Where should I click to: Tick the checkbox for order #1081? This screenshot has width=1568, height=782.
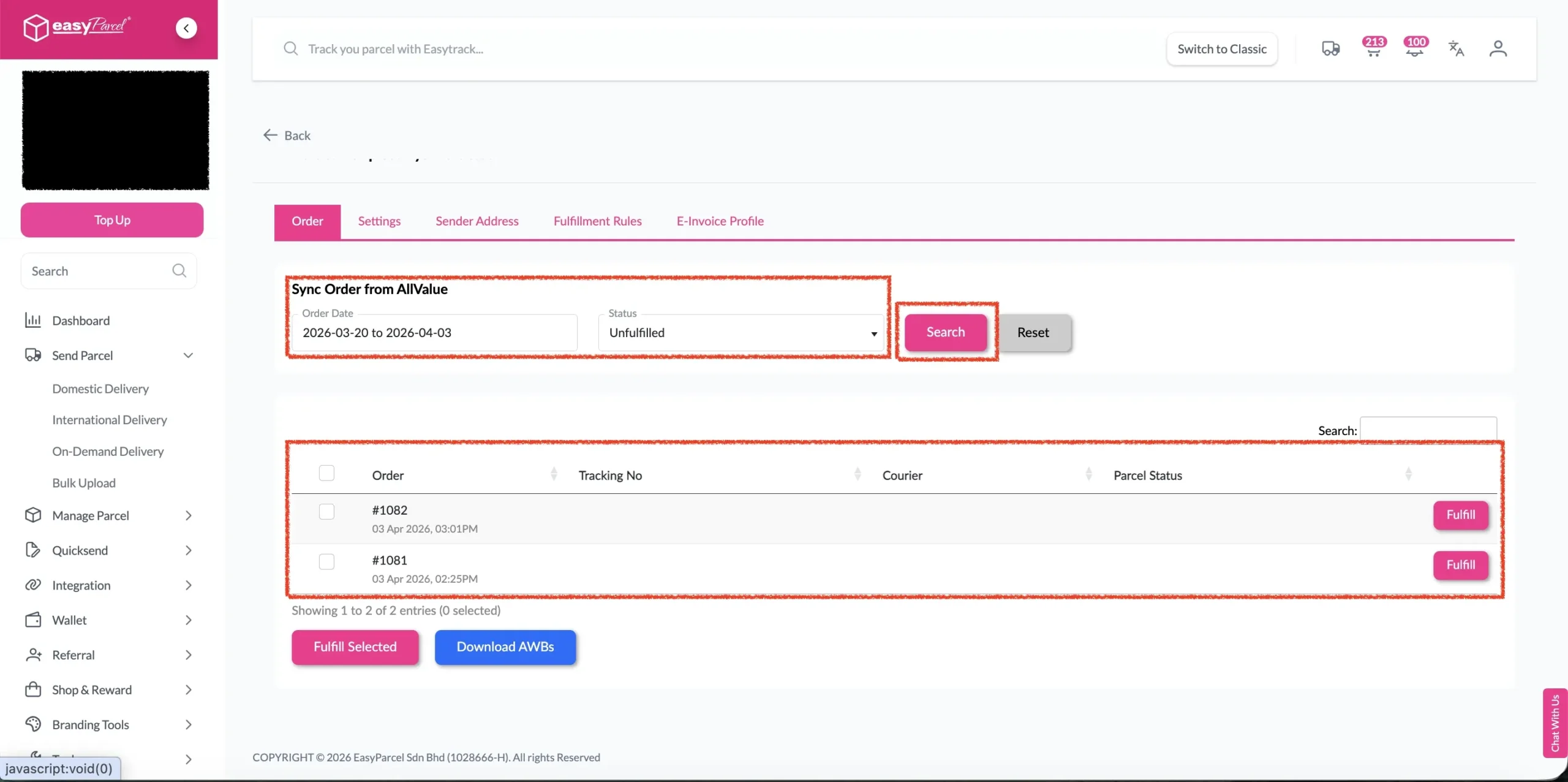(326, 562)
